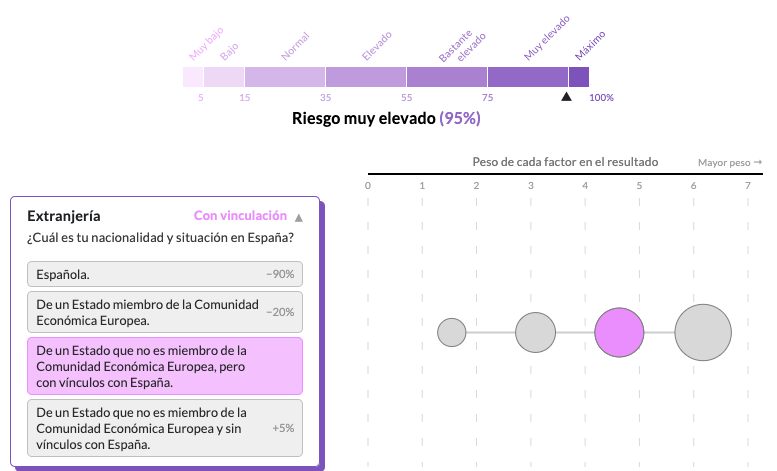
Task: Collapse the Extranjería card arrow
Action: [x=298, y=217]
